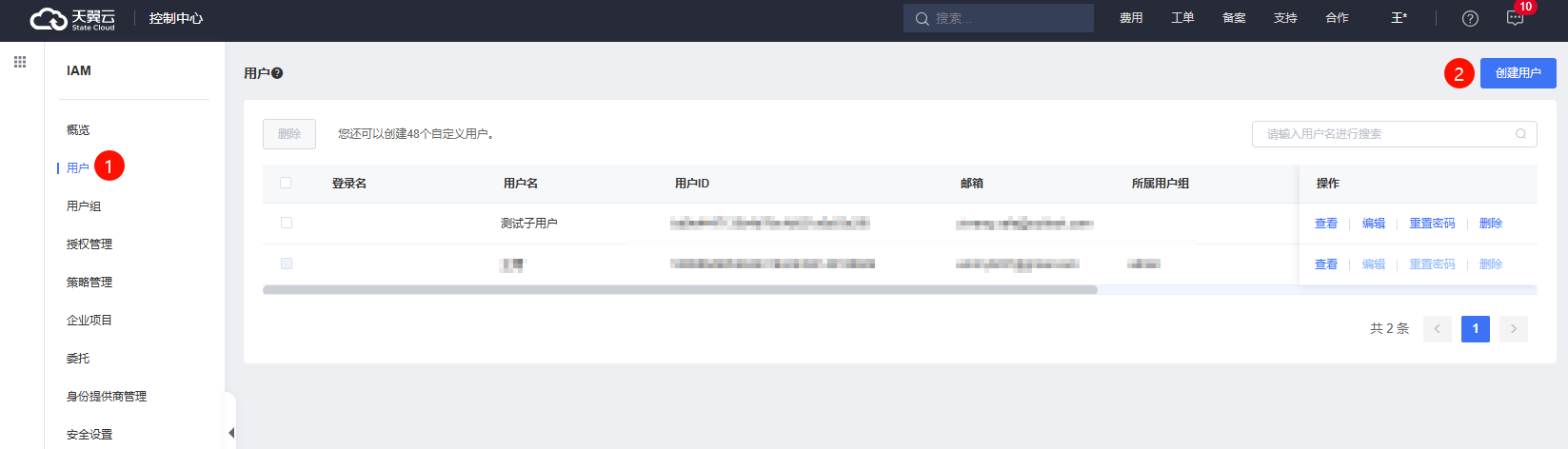The image size is (1568, 449).
Task: Click the greyed 删除 button above table
Action: [289, 134]
